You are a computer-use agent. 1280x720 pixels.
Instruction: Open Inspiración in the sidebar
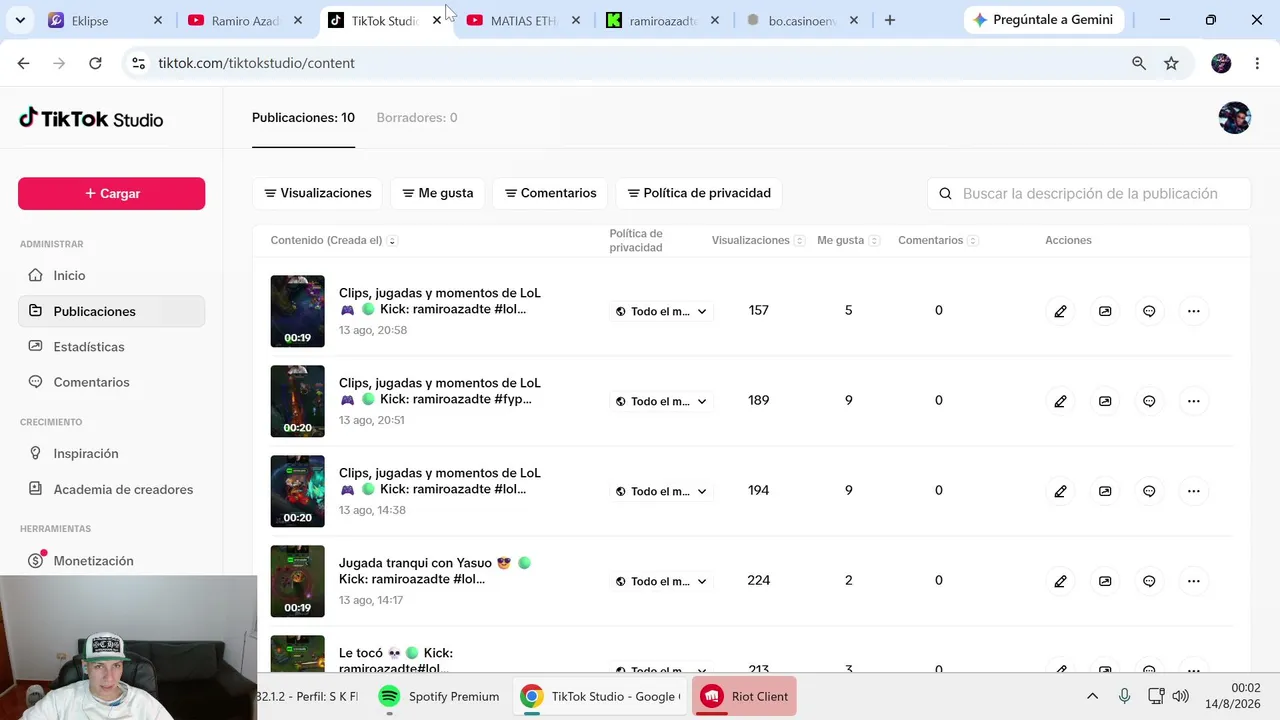coord(111,453)
